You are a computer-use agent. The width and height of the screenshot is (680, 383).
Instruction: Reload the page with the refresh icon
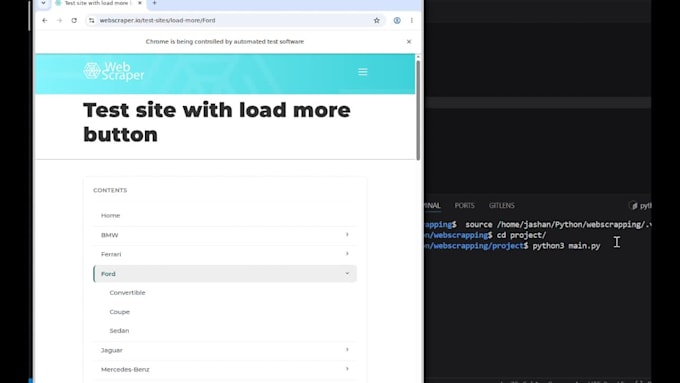[x=74, y=20]
